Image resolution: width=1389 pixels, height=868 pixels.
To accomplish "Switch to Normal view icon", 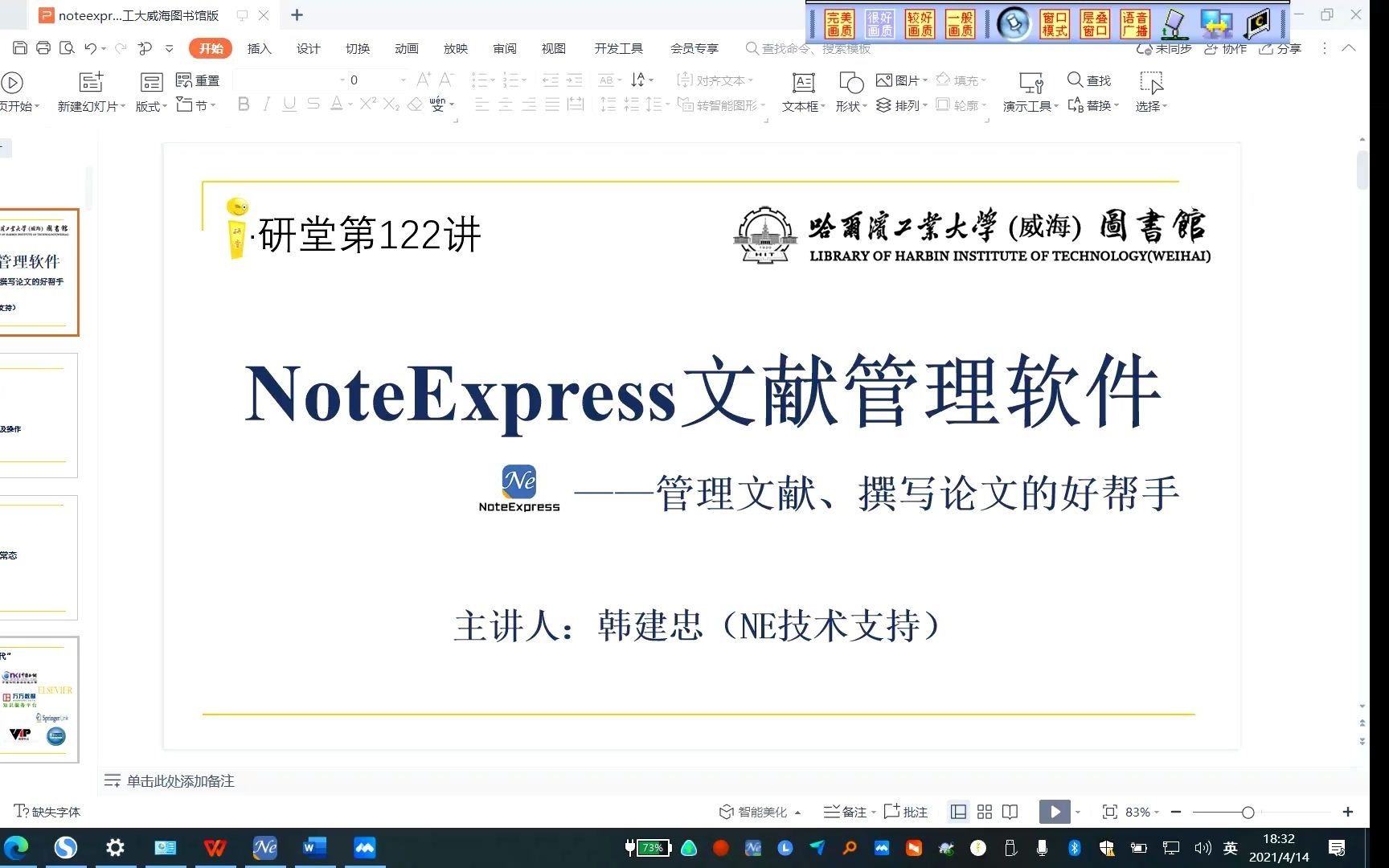I will pos(958,812).
